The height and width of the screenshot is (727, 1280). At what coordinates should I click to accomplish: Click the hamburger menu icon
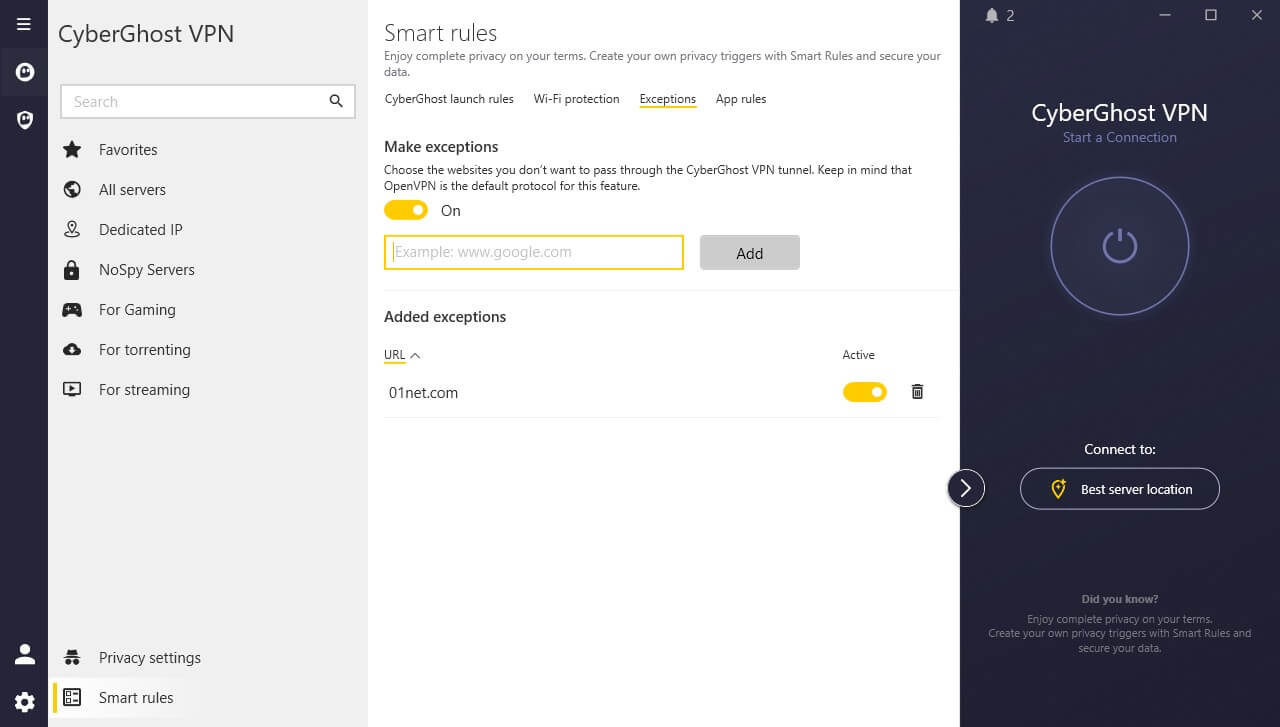pos(24,24)
